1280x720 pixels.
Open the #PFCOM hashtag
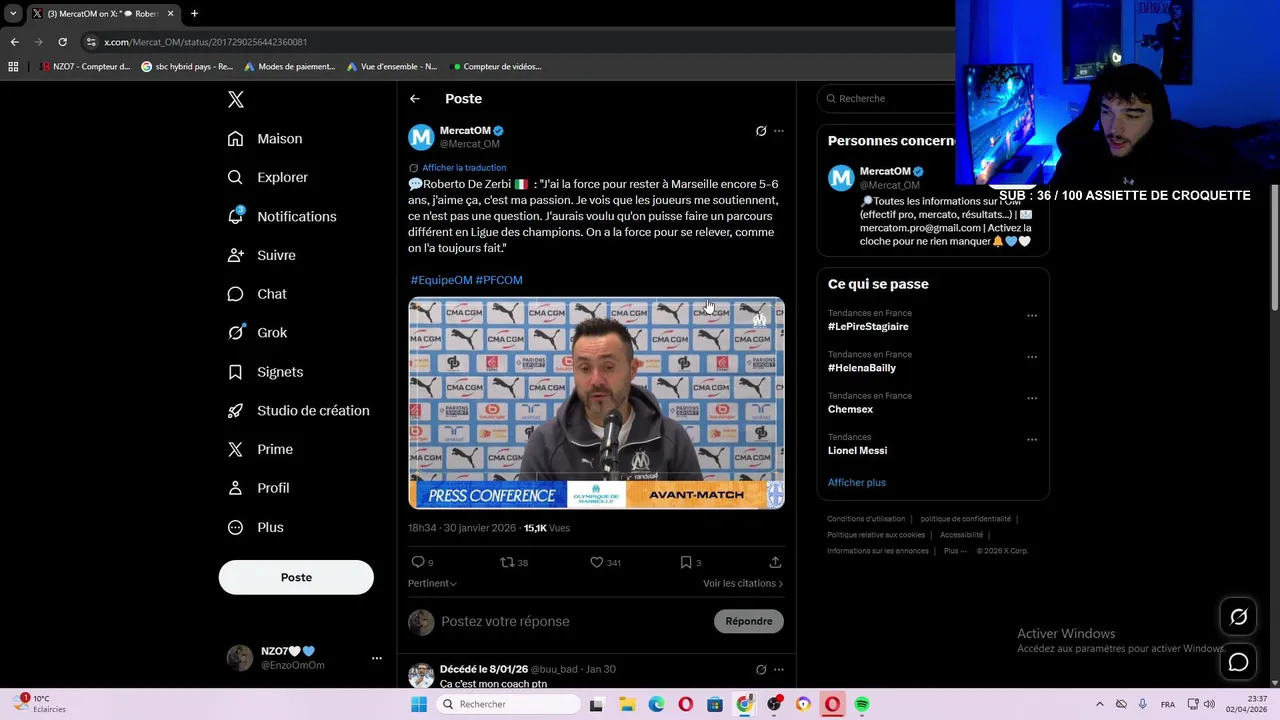(x=499, y=280)
